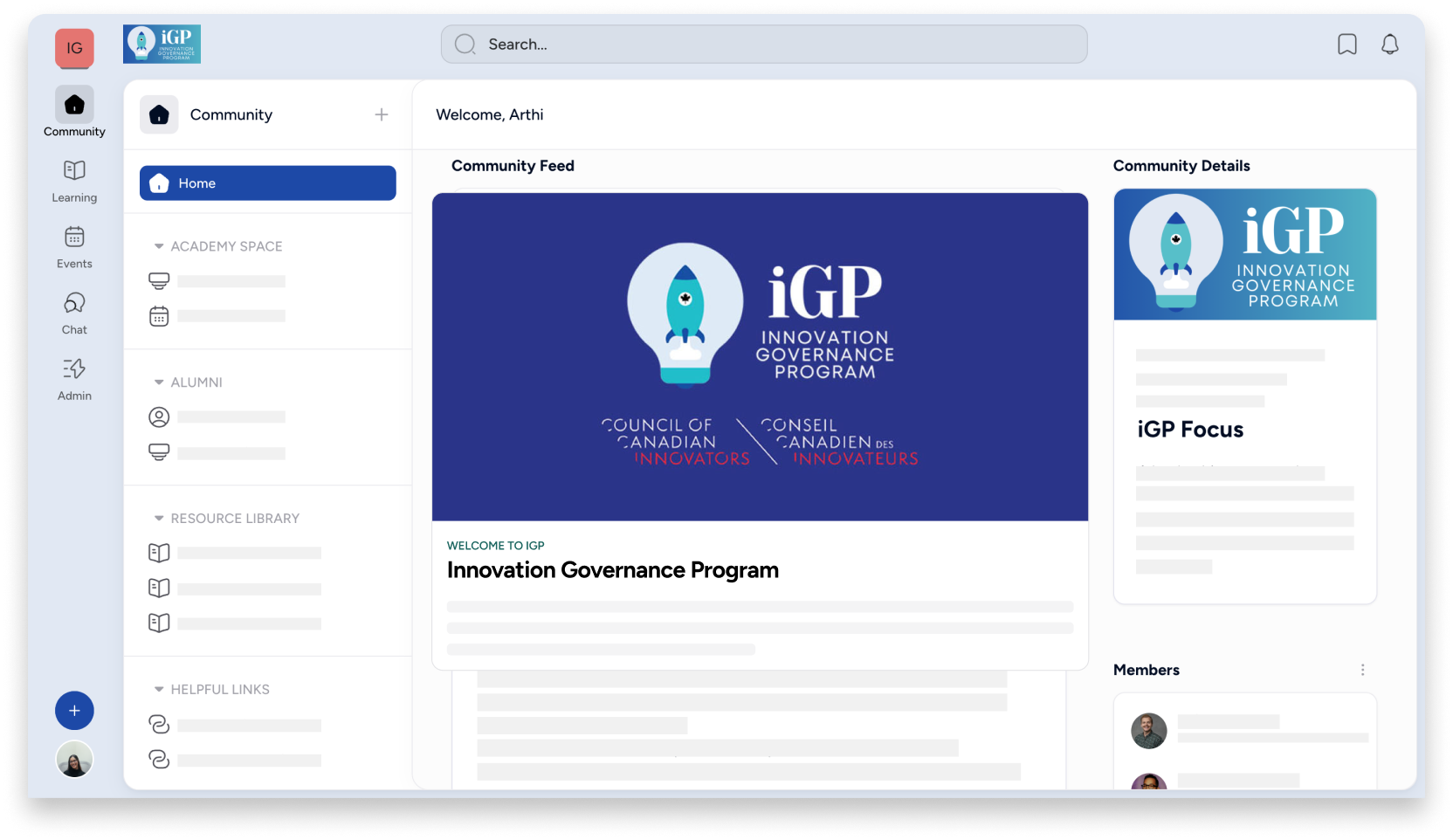Open Community in the left rail
1453x840 pixels.
point(74,112)
